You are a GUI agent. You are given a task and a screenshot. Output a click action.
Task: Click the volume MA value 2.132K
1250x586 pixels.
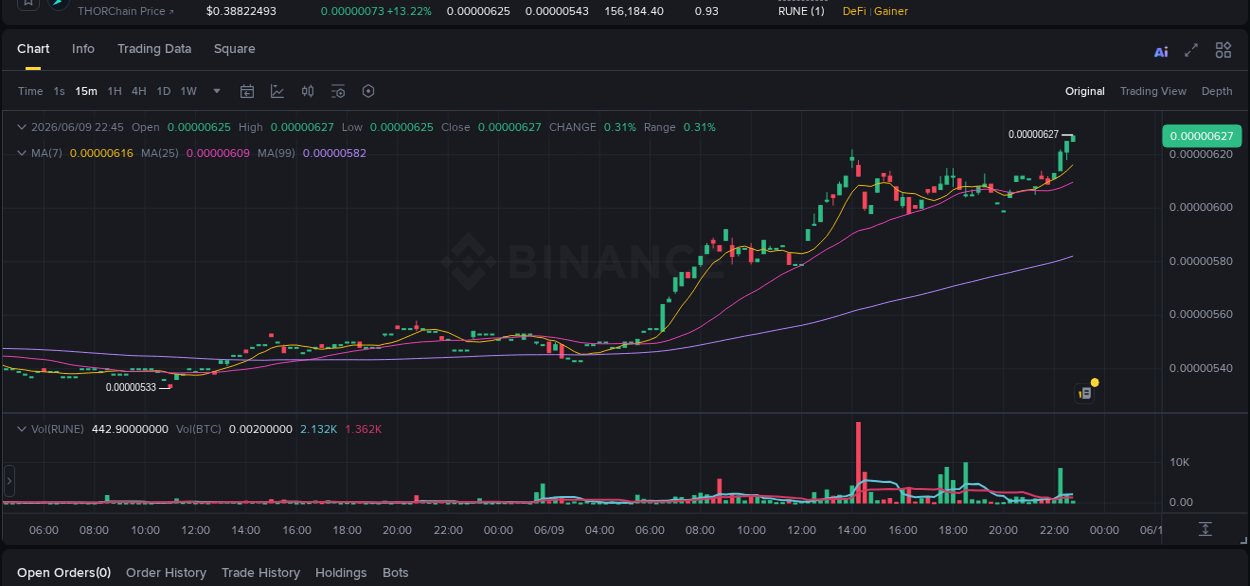click(x=318, y=428)
